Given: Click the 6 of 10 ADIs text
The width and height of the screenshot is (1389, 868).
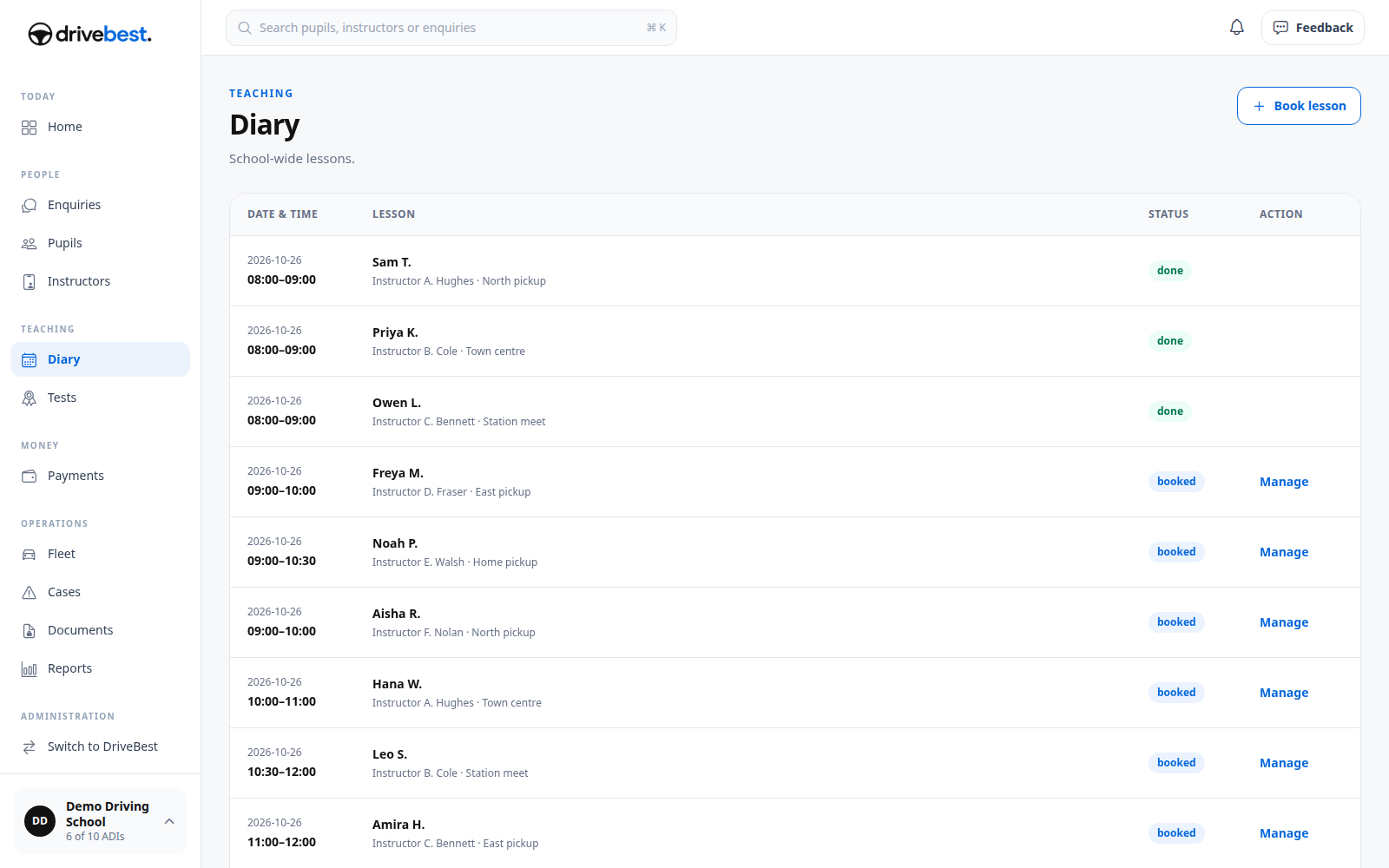Looking at the screenshot, I should (x=95, y=837).
